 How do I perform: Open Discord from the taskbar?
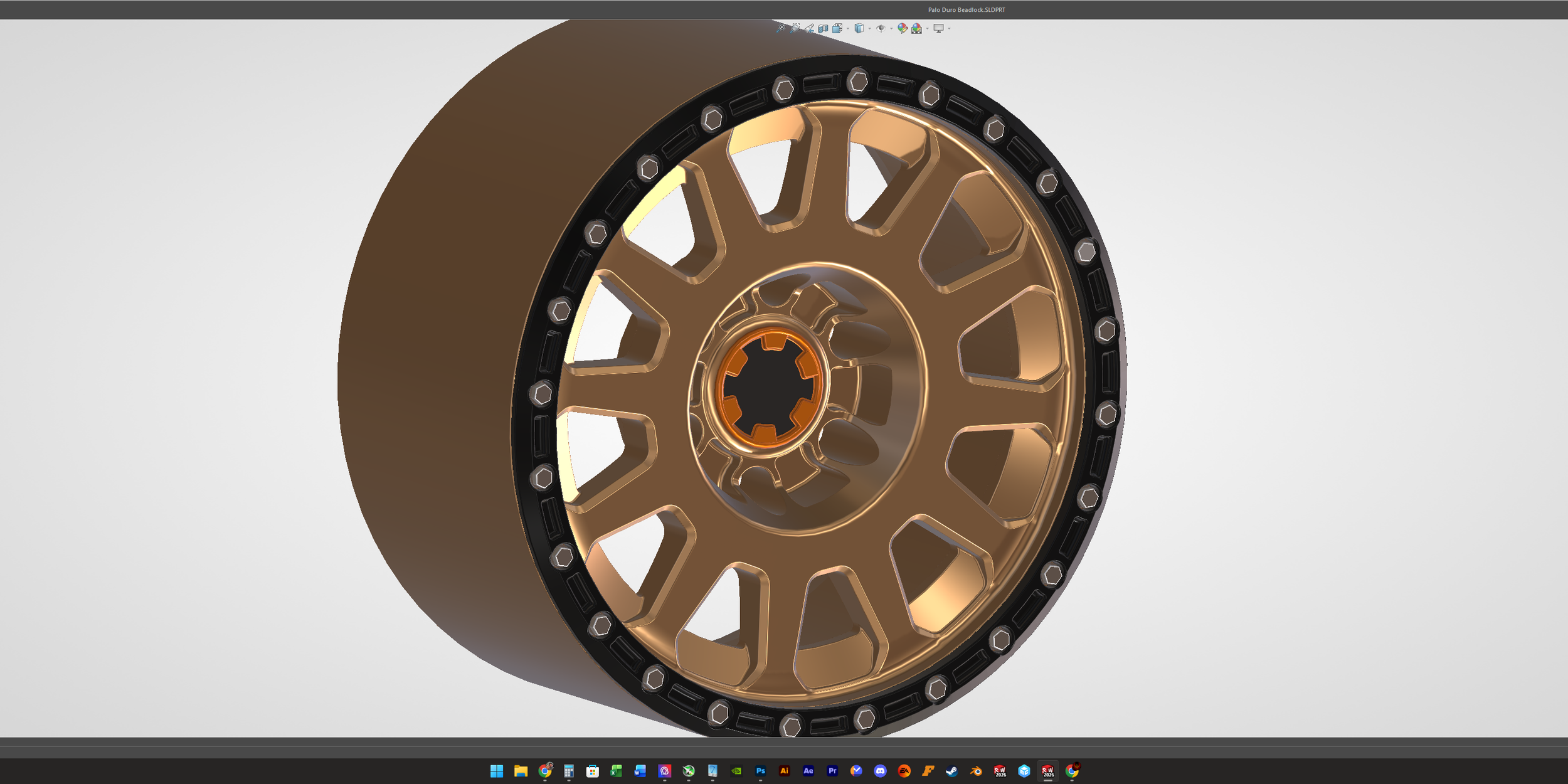coord(881,771)
